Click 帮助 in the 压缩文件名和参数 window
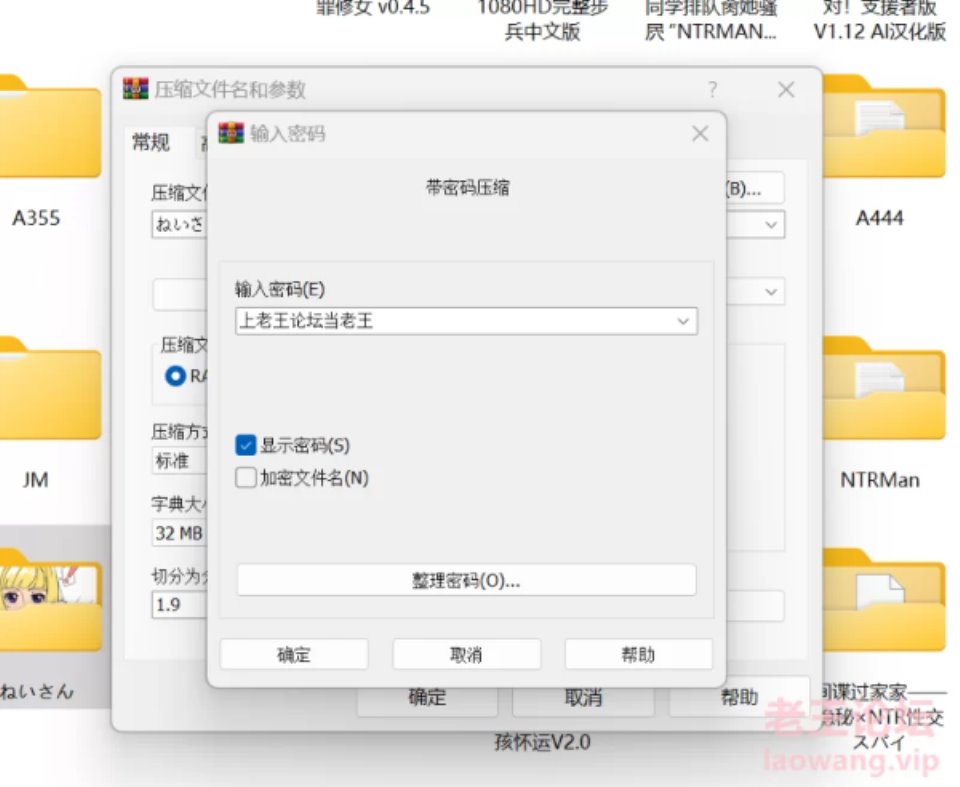 pos(739,696)
